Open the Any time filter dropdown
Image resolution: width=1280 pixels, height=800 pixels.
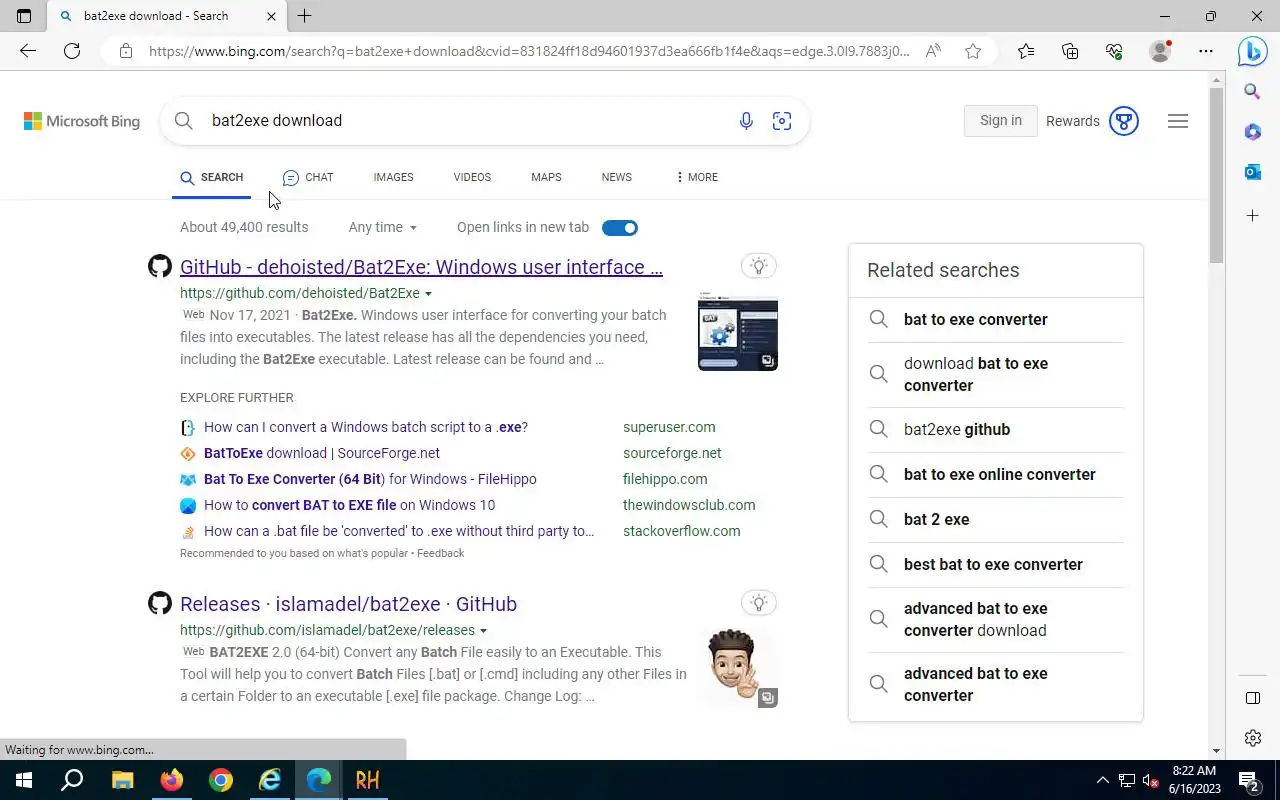pyautogui.click(x=383, y=228)
